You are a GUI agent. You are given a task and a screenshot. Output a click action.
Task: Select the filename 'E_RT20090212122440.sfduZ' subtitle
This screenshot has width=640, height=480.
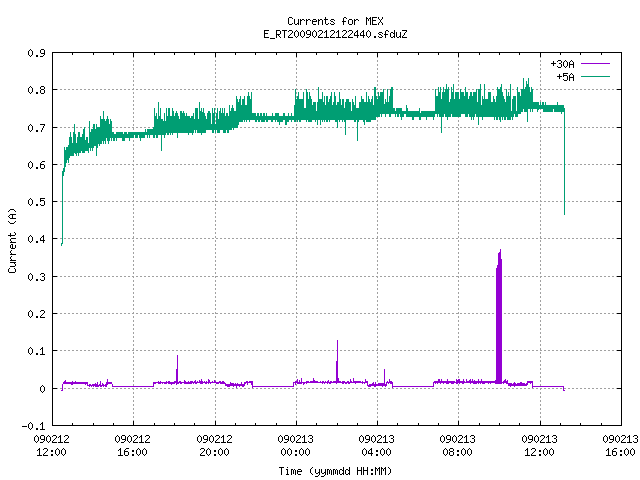click(335, 34)
